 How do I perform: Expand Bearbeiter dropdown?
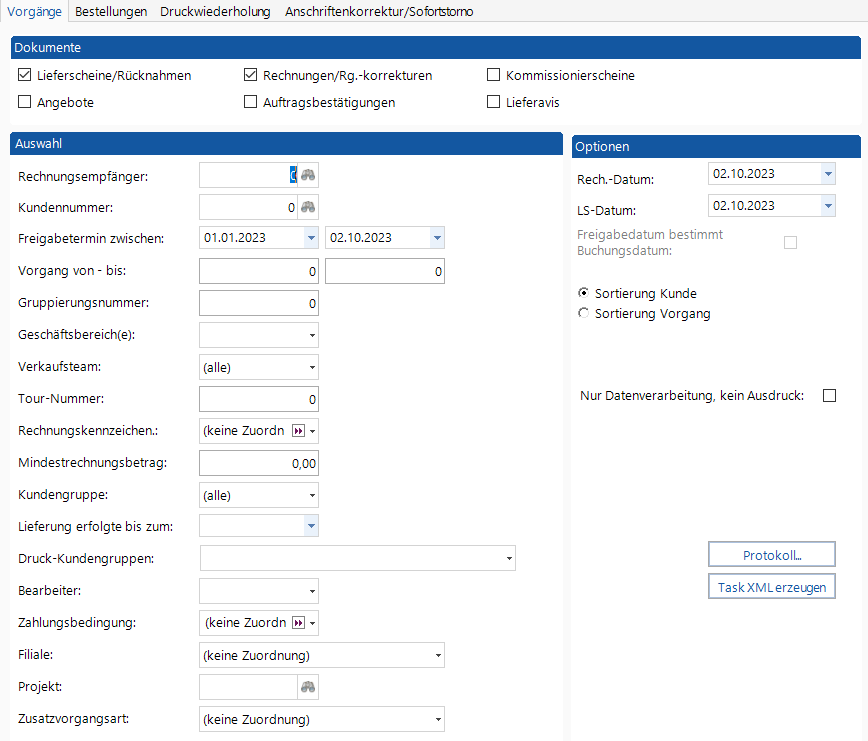pyautogui.click(x=312, y=591)
